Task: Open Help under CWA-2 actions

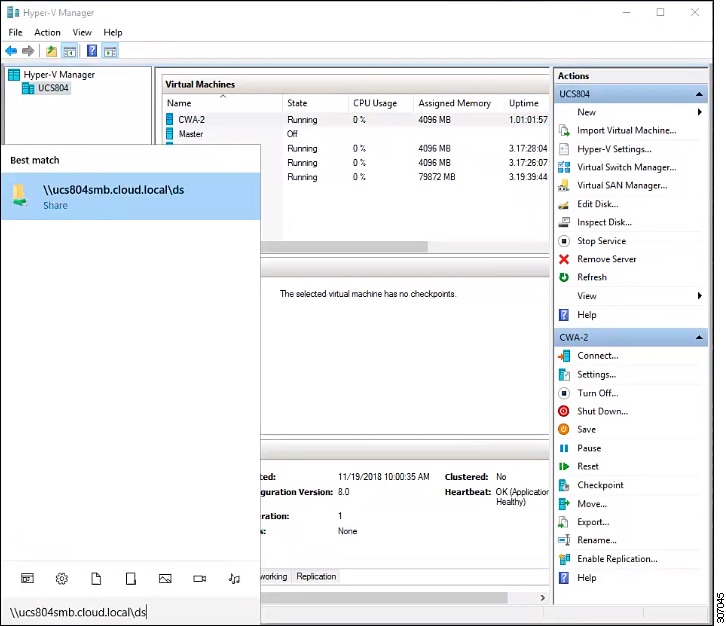Action: pos(586,578)
